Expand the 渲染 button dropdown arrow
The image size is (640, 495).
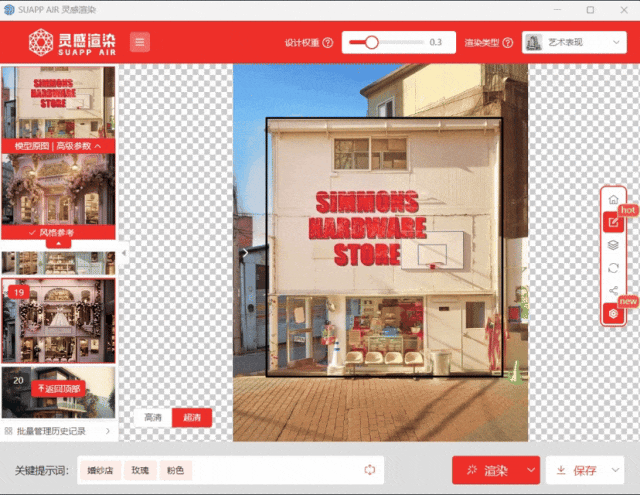click(x=531, y=470)
